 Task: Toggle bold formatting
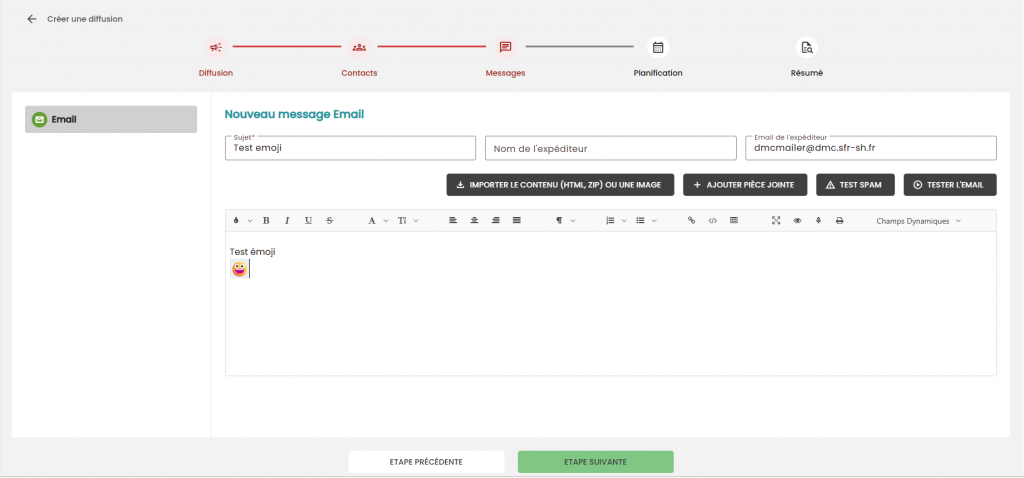[266, 221]
